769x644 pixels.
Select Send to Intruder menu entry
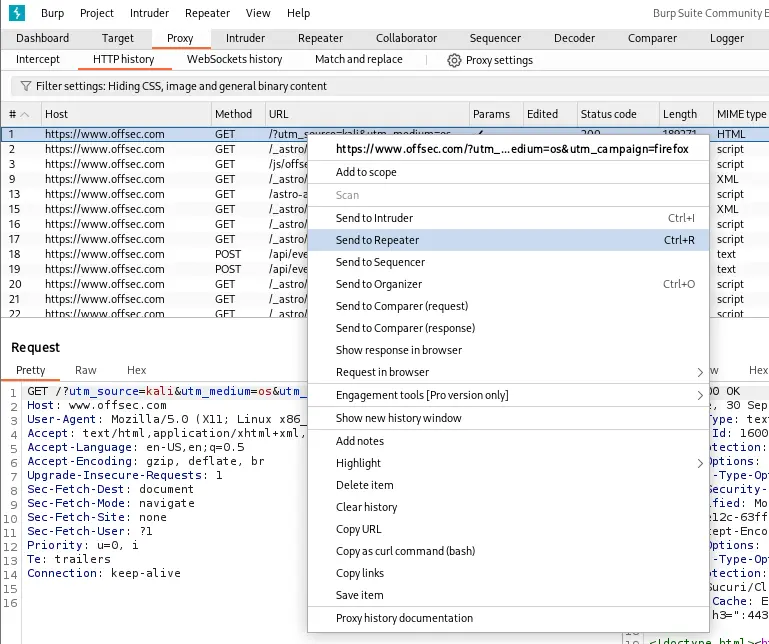tap(374, 218)
